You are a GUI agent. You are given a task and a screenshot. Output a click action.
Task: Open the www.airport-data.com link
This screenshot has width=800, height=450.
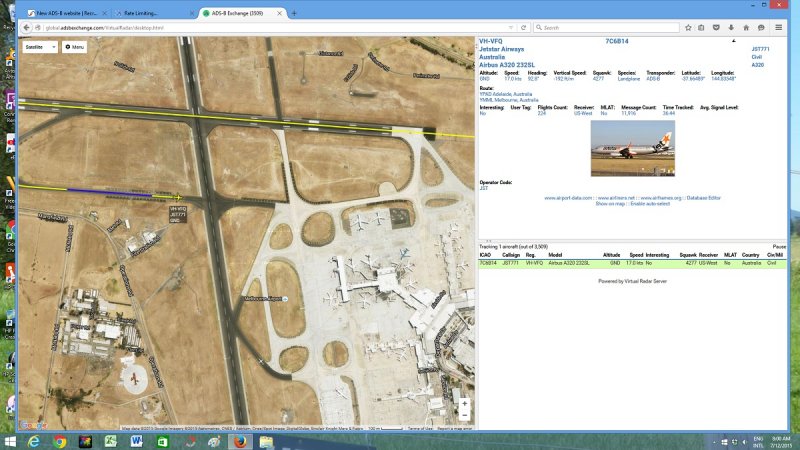568,198
